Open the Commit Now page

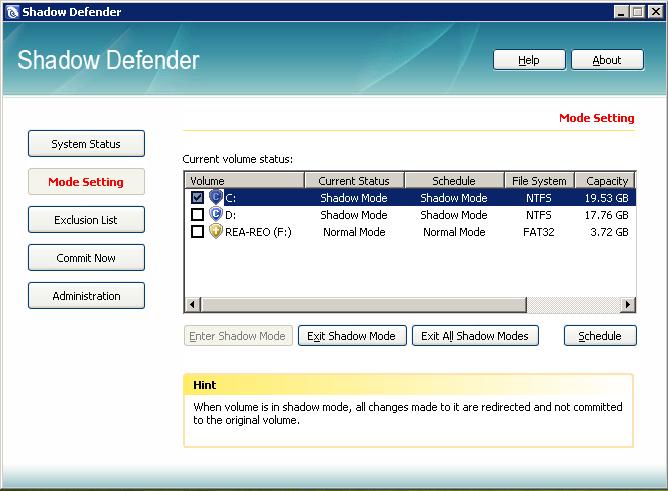pos(86,258)
